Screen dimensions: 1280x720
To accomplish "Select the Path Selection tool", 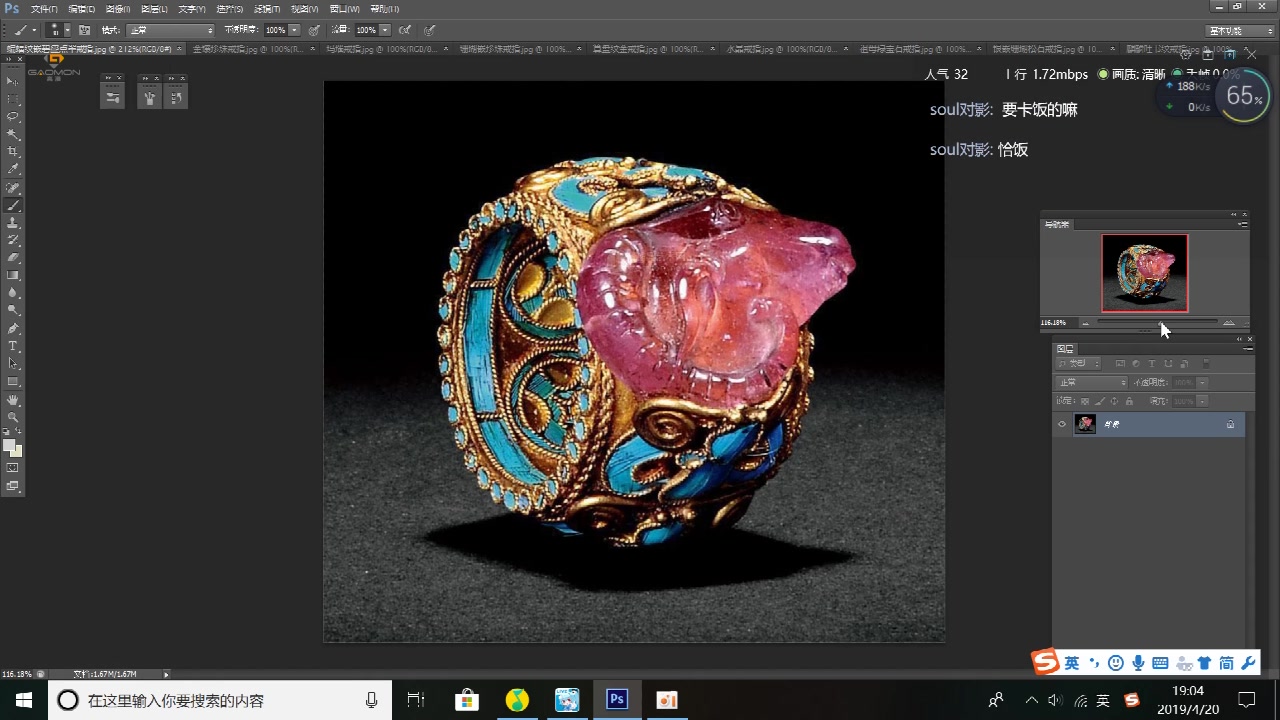I will tap(13, 364).
